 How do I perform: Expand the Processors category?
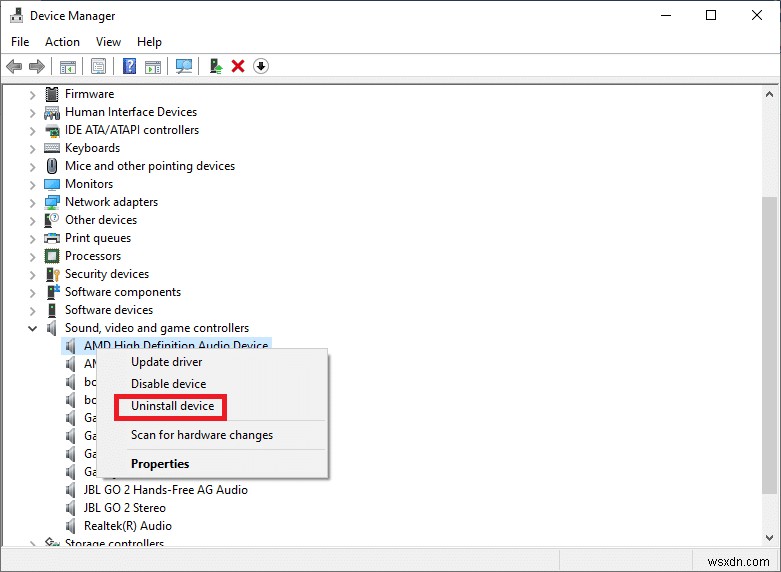coord(32,257)
